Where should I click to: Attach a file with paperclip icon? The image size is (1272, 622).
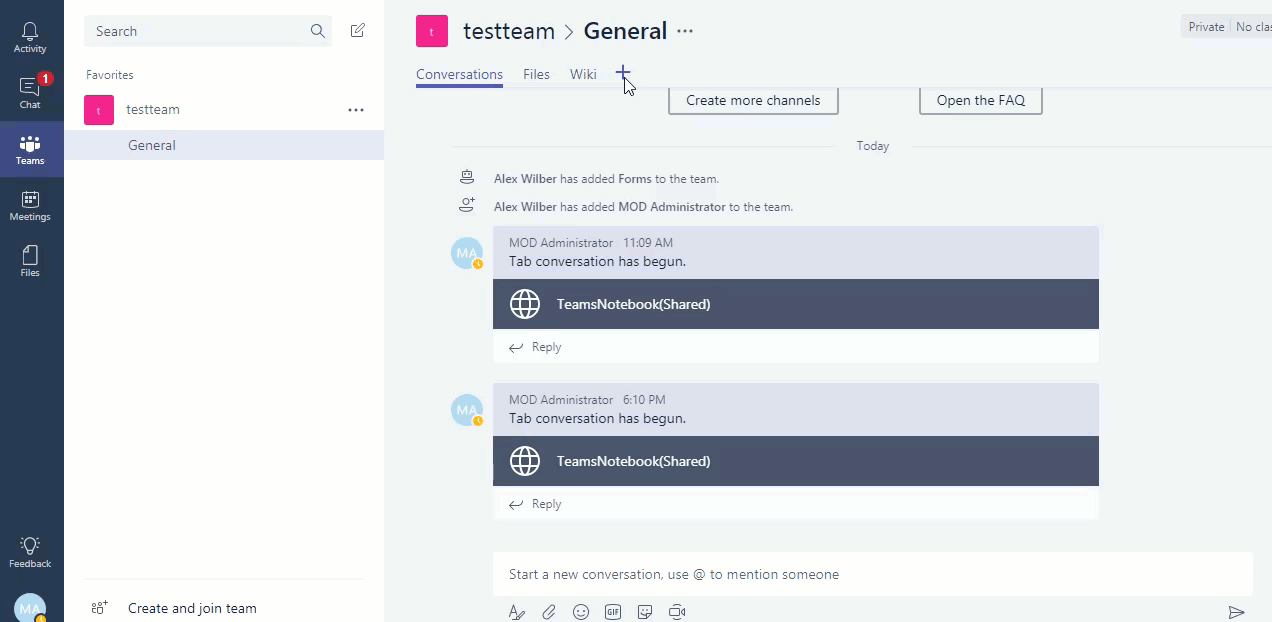(549, 612)
